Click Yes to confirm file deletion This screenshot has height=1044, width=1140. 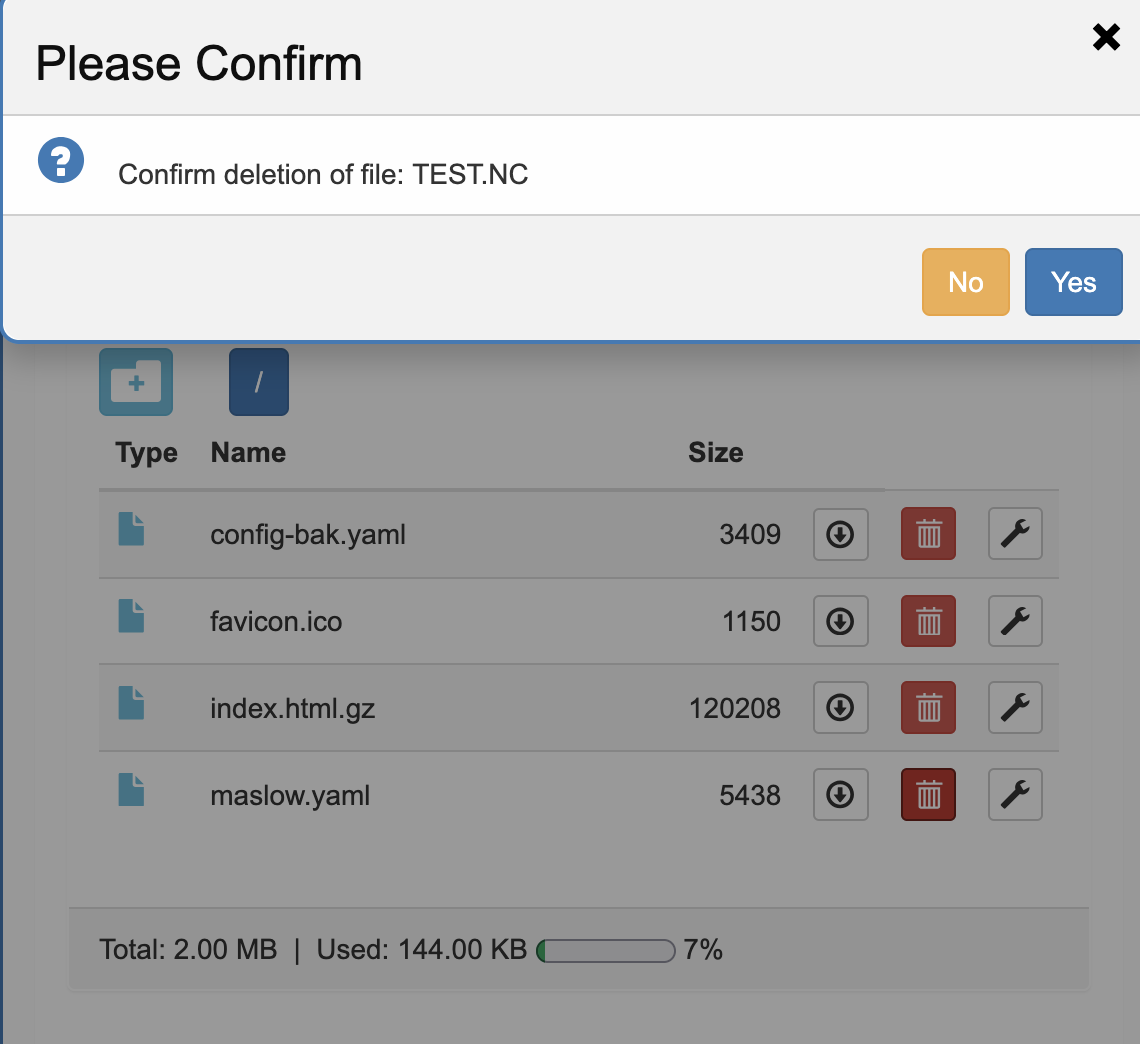tap(1073, 282)
